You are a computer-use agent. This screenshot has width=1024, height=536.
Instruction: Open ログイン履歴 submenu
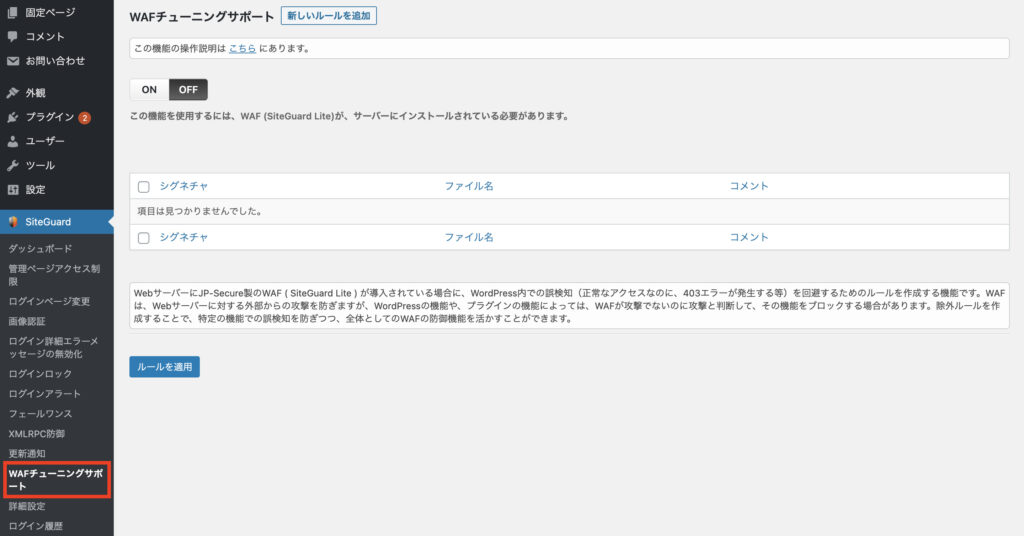pyautogui.click(x=35, y=526)
